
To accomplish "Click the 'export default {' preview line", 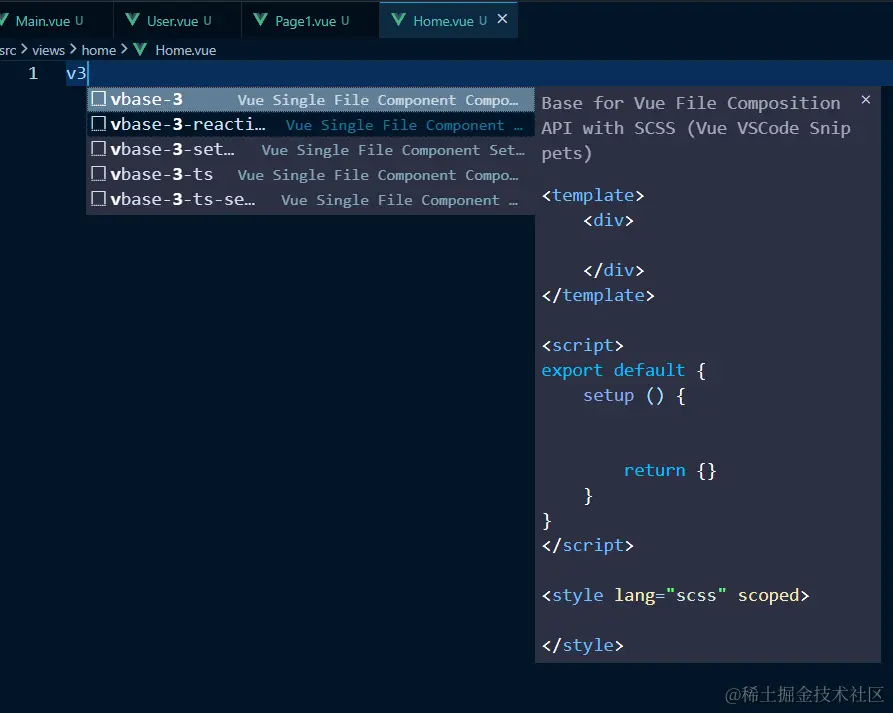I will (624, 370).
